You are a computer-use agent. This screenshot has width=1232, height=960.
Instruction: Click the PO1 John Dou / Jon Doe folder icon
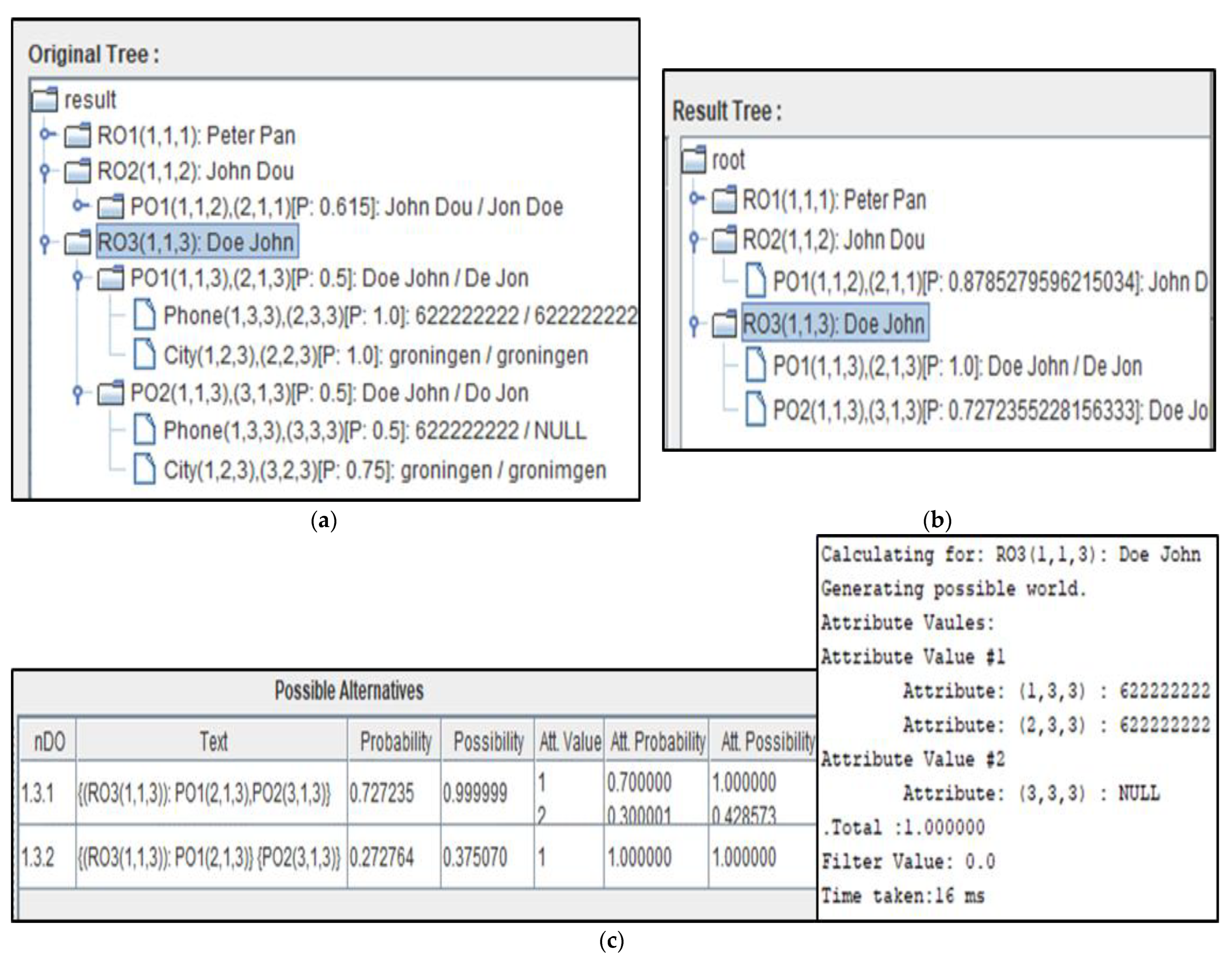(111, 206)
